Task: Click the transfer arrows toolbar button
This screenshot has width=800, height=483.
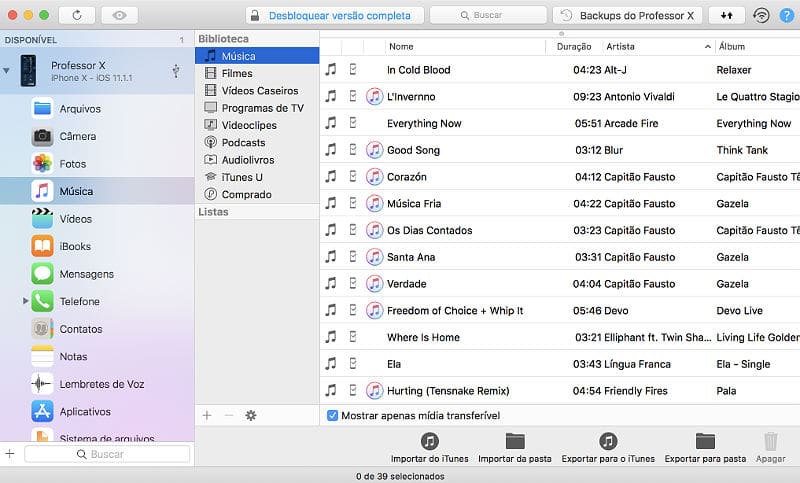Action: point(727,15)
